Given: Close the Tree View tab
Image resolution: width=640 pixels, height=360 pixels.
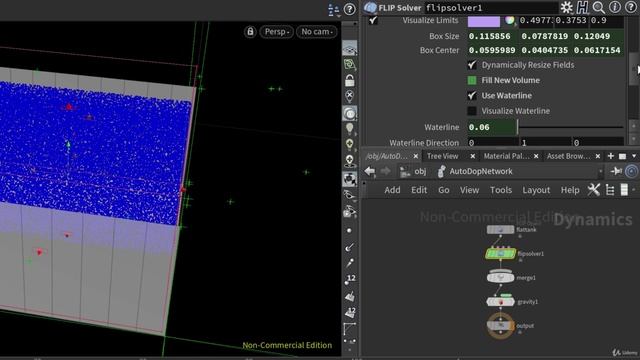Looking at the screenshot, I should 473,156.
